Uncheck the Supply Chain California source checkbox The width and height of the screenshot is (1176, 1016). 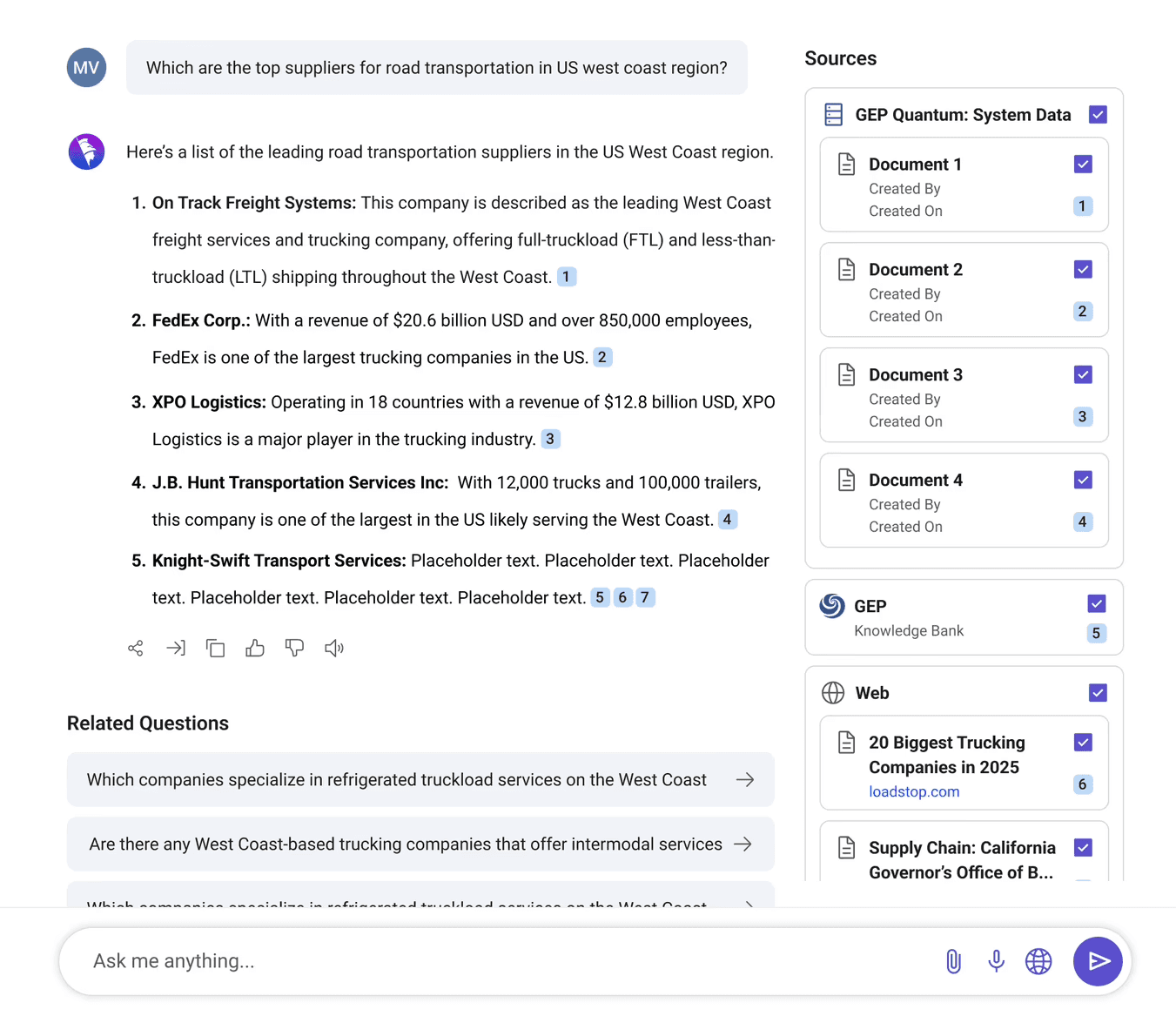click(1083, 848)
